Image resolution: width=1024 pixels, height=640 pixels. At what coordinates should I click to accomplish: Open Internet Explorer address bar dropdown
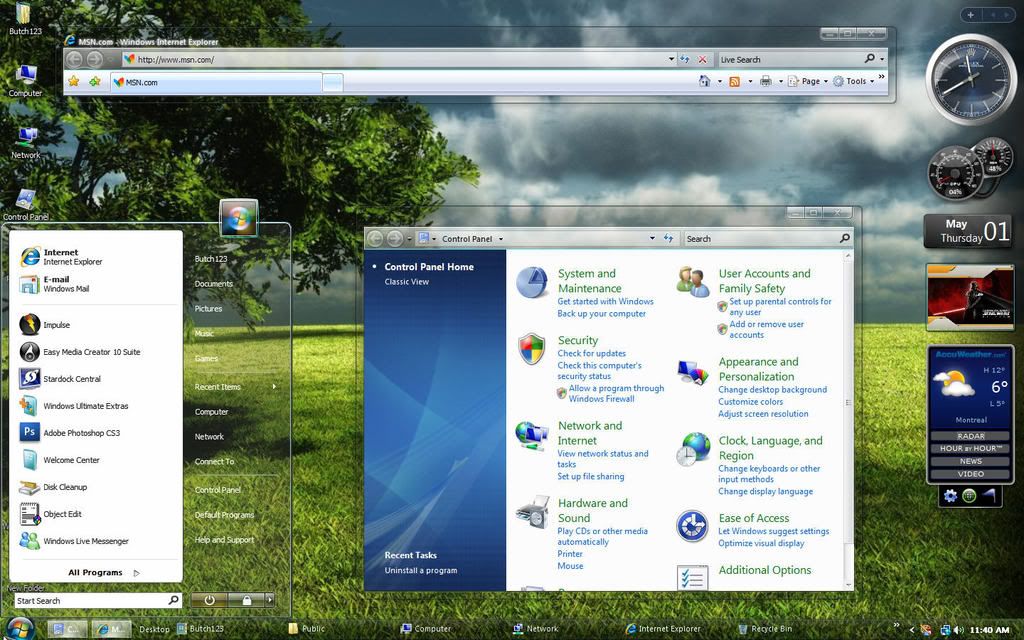(671, 59)
